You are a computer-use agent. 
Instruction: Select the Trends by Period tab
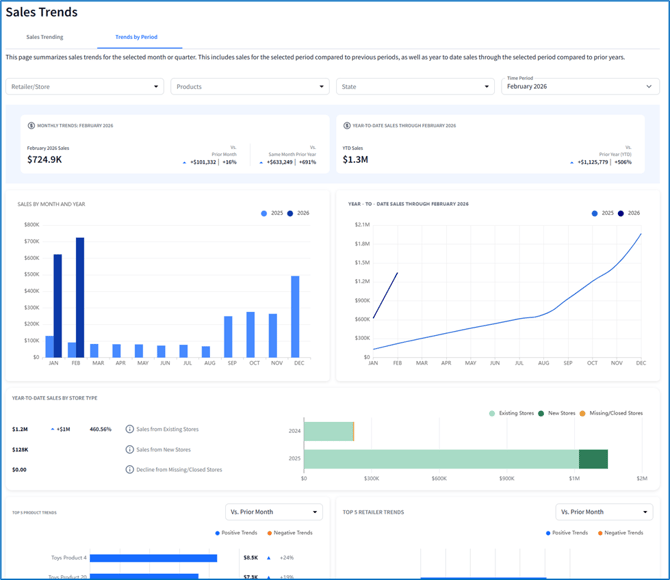coord(136,37)
